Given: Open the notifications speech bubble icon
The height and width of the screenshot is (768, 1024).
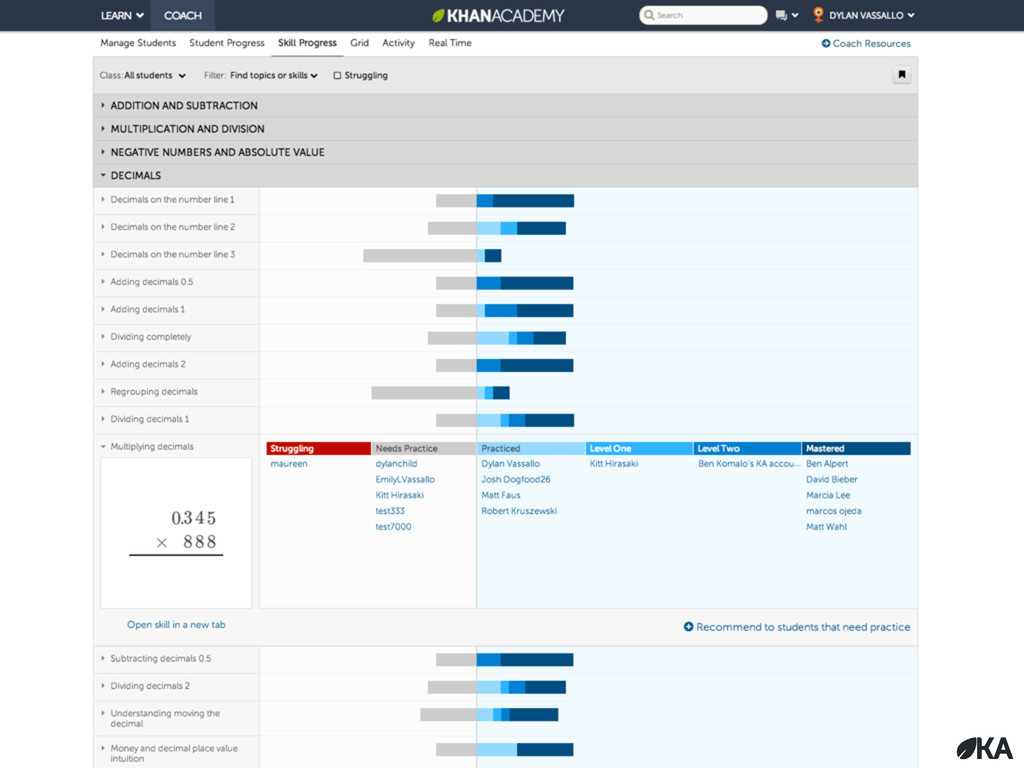Looking at the screenshot, I should pyautogui.click(x=781, y=15).
